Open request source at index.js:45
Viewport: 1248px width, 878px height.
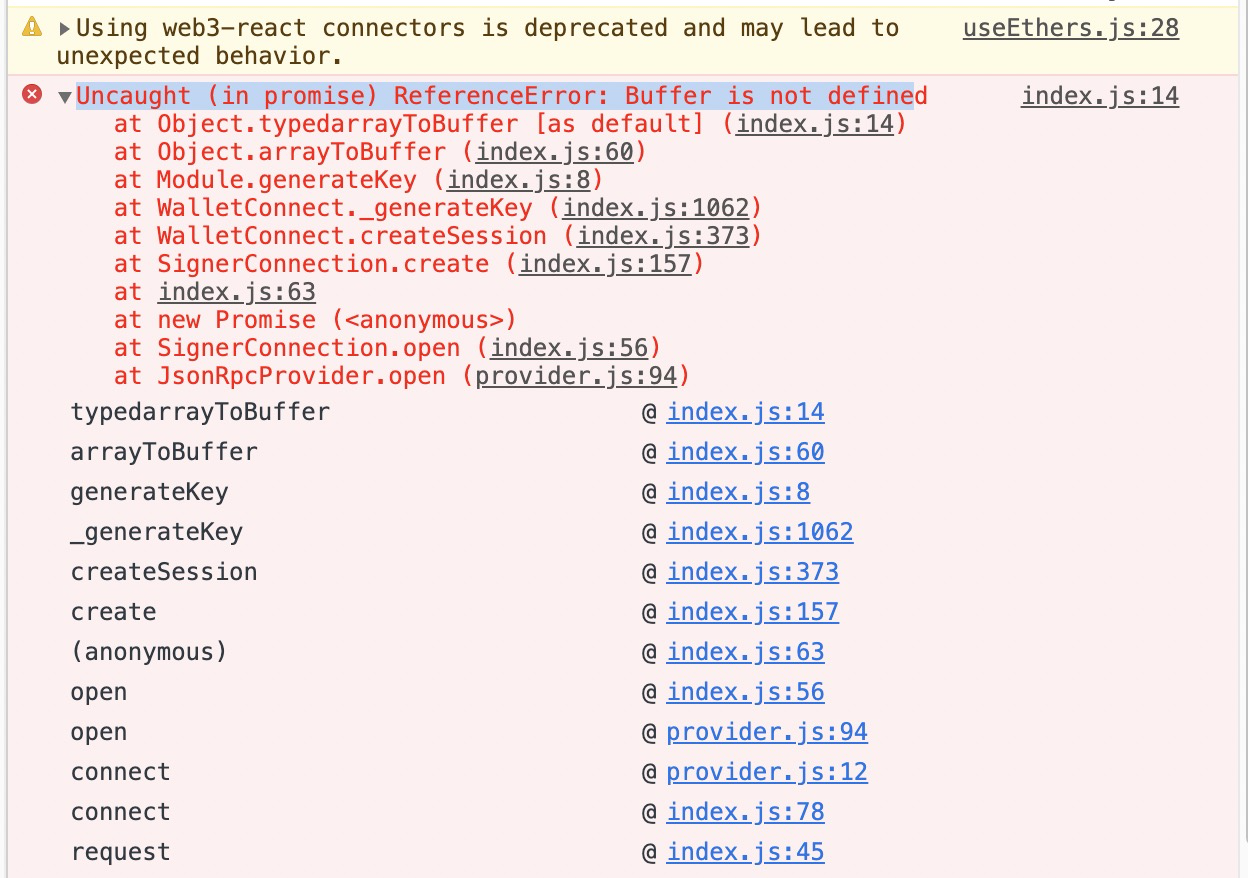point(746,852)
